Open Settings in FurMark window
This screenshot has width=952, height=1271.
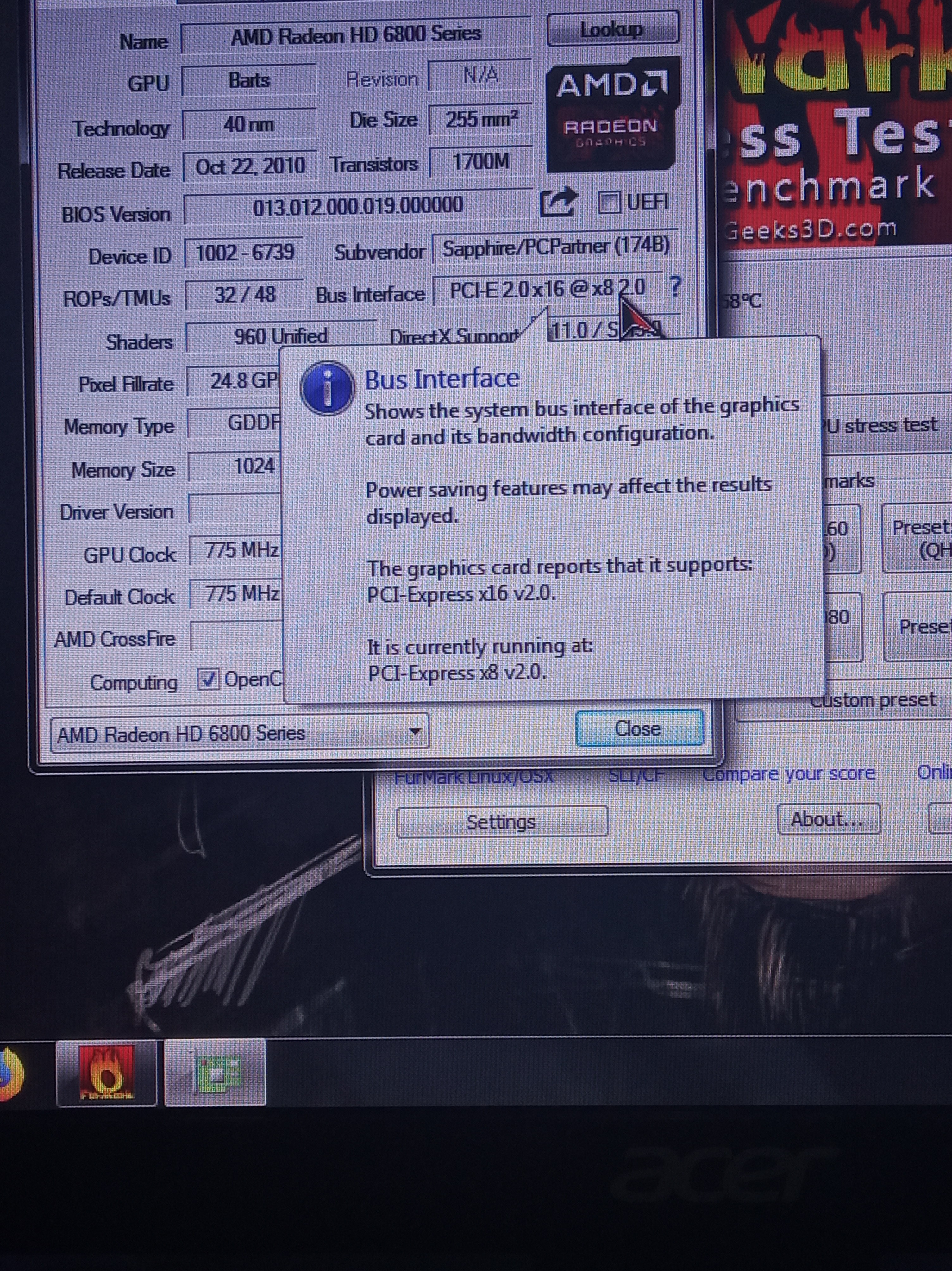(502, 821)
